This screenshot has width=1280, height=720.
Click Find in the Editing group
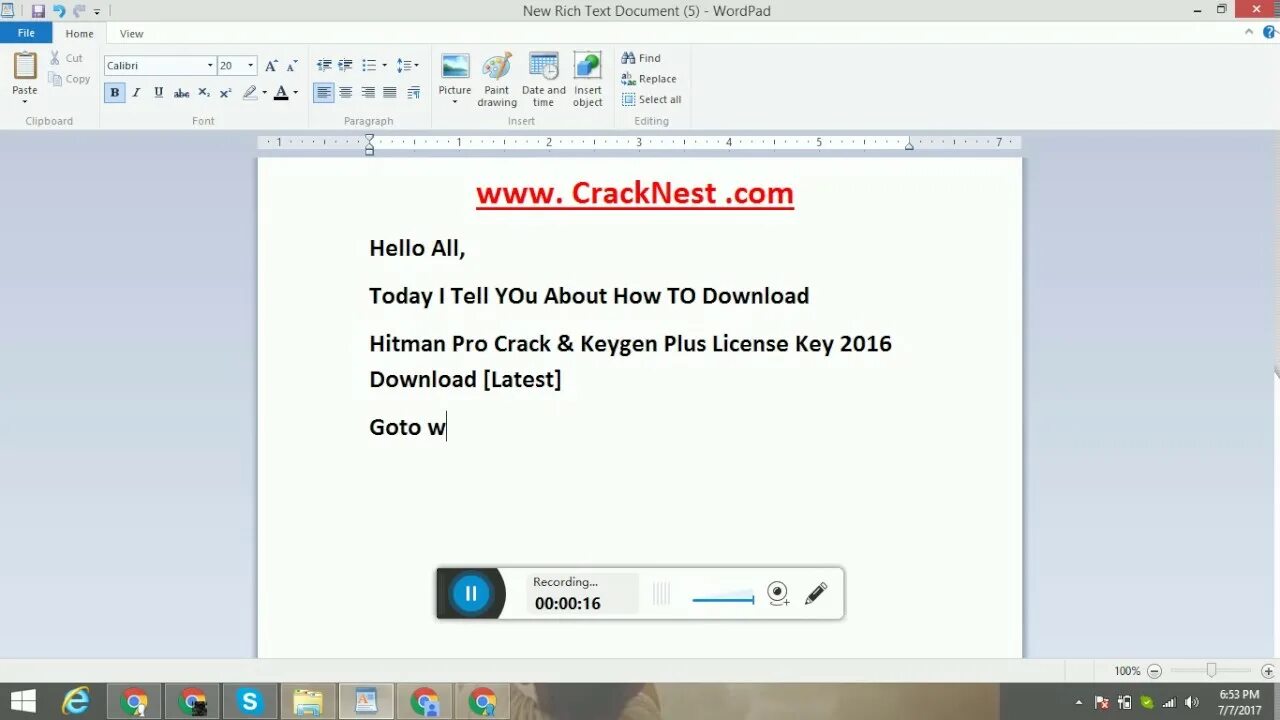click(x=641, y=58)
